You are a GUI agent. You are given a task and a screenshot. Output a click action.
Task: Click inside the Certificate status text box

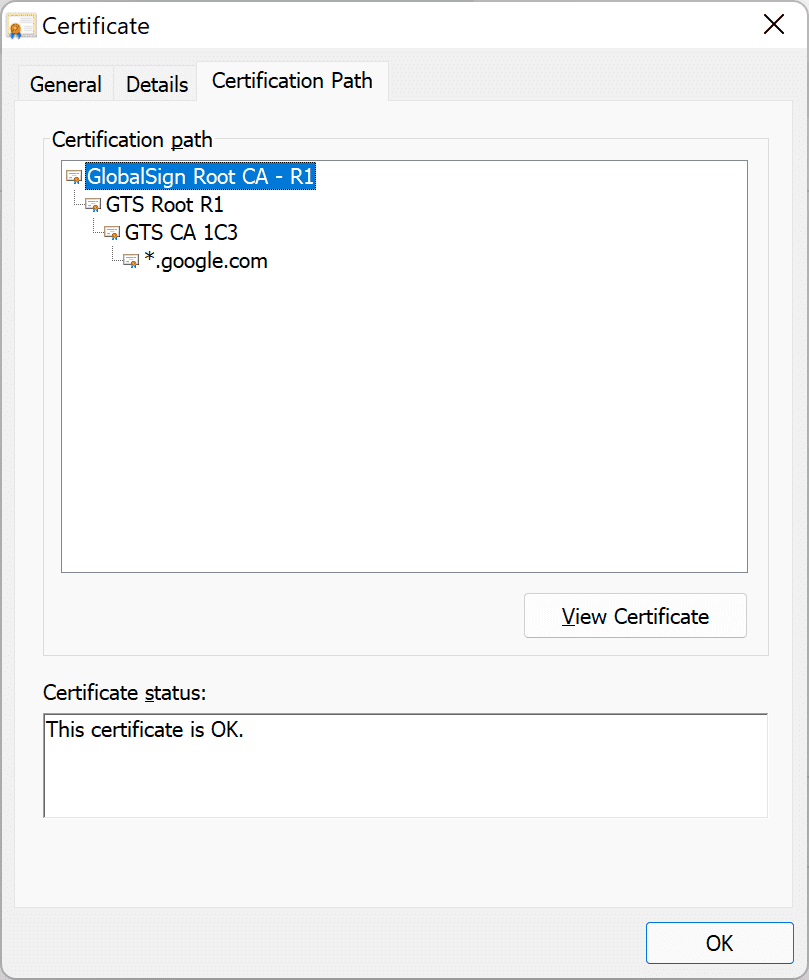(405, 765)
